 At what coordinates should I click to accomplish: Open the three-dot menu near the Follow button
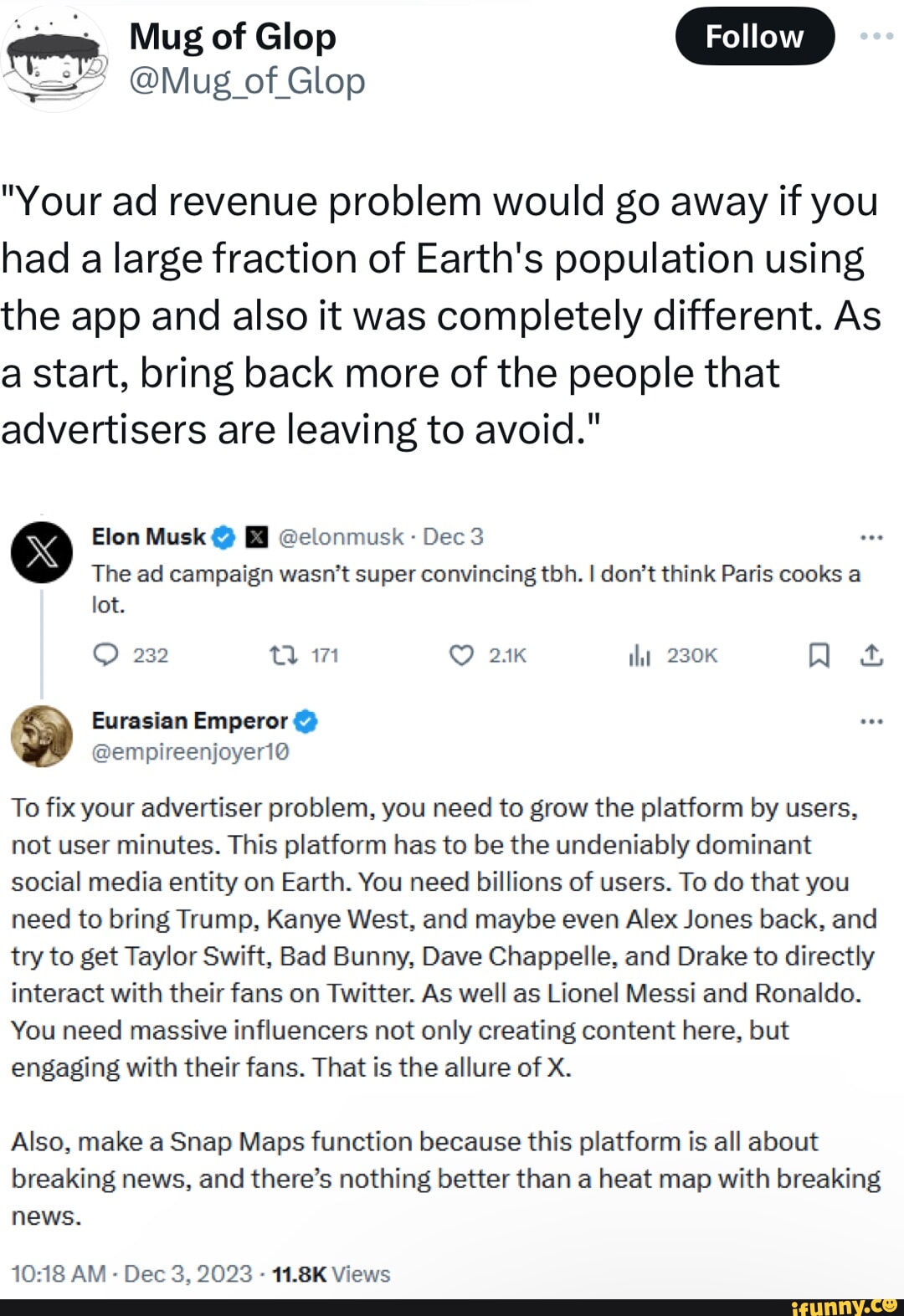[x=877, y=35]
